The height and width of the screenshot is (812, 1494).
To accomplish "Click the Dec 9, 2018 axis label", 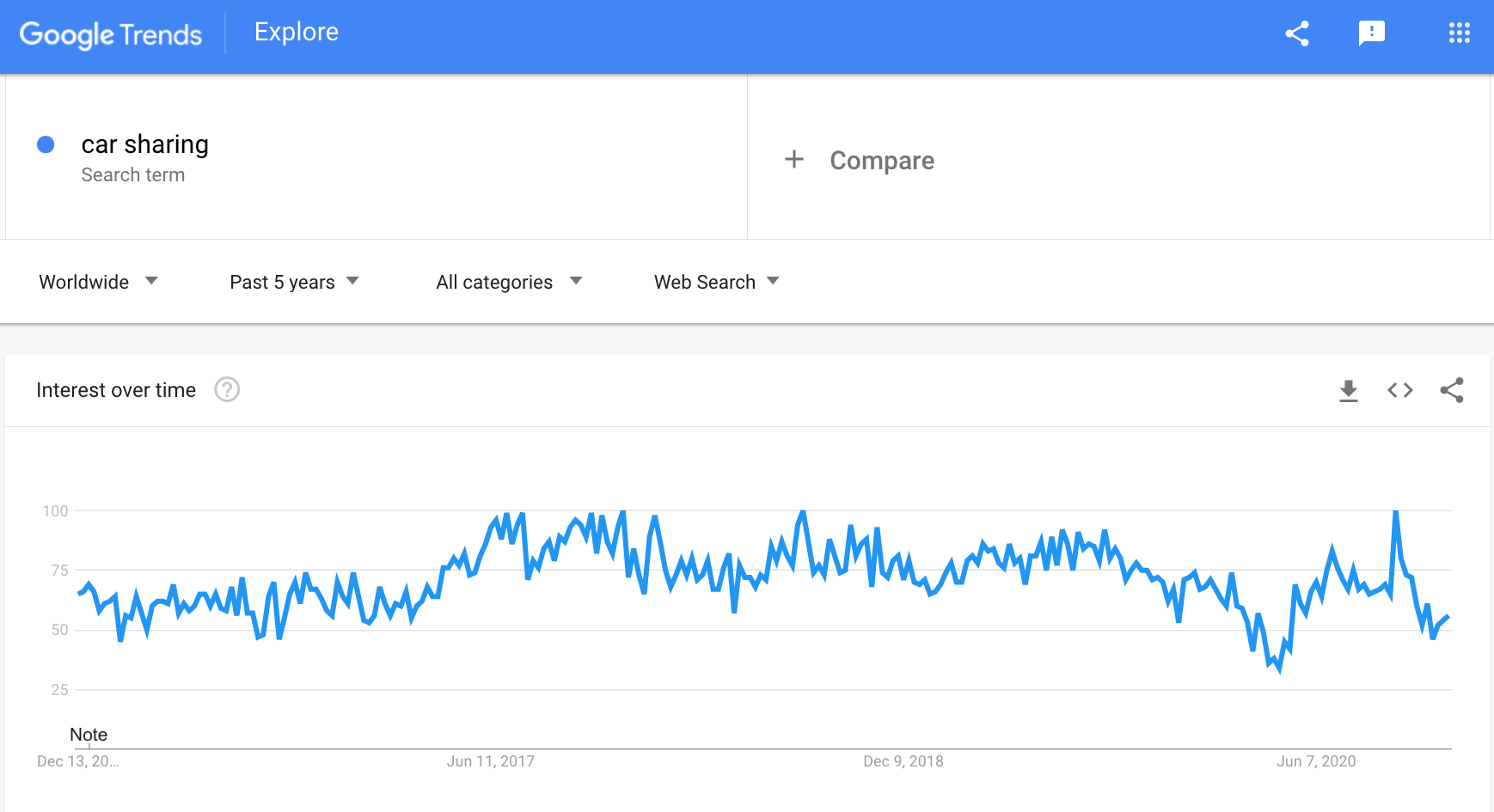I will (903, 761).
